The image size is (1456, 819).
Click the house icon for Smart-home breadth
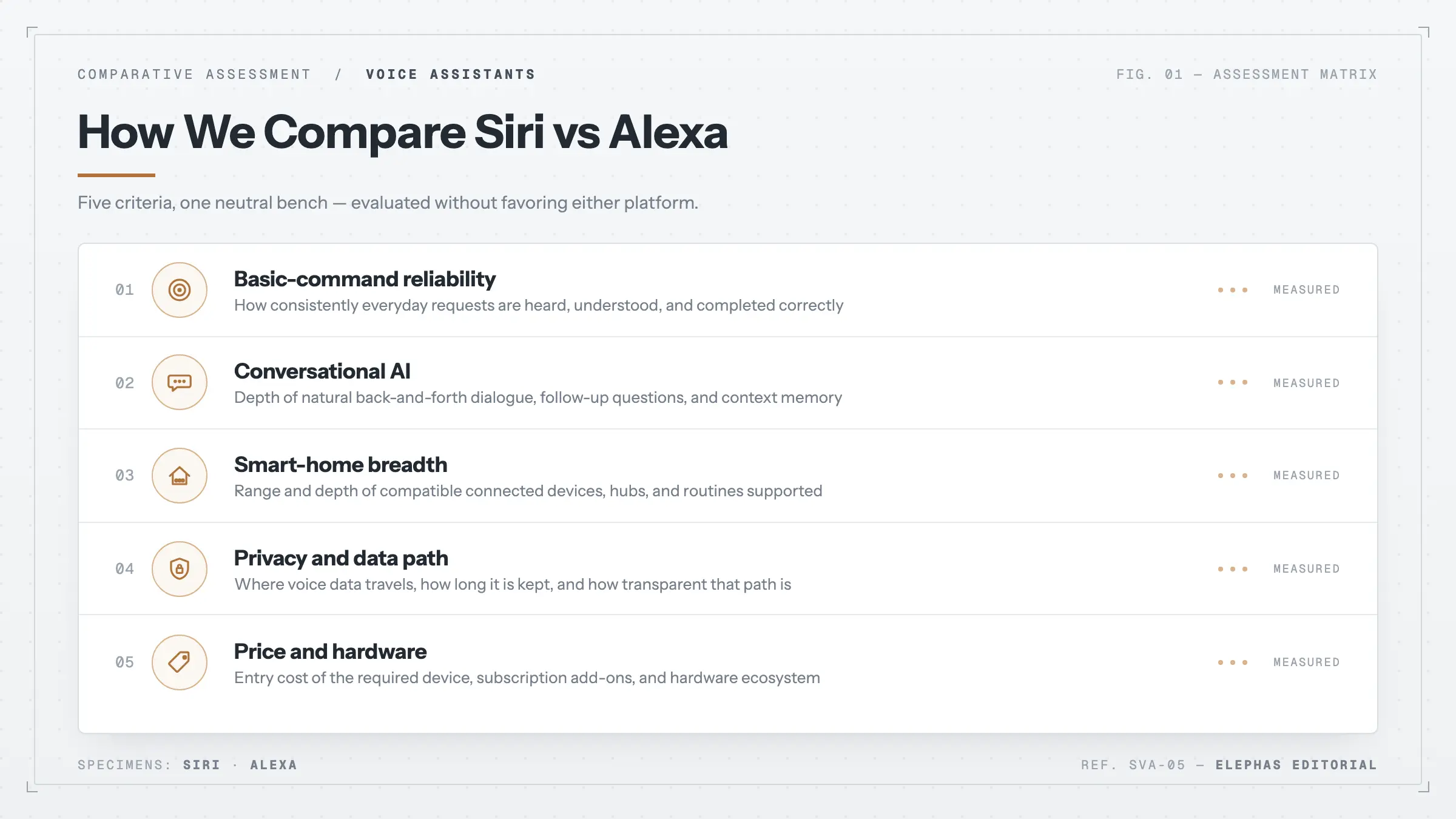180,476
